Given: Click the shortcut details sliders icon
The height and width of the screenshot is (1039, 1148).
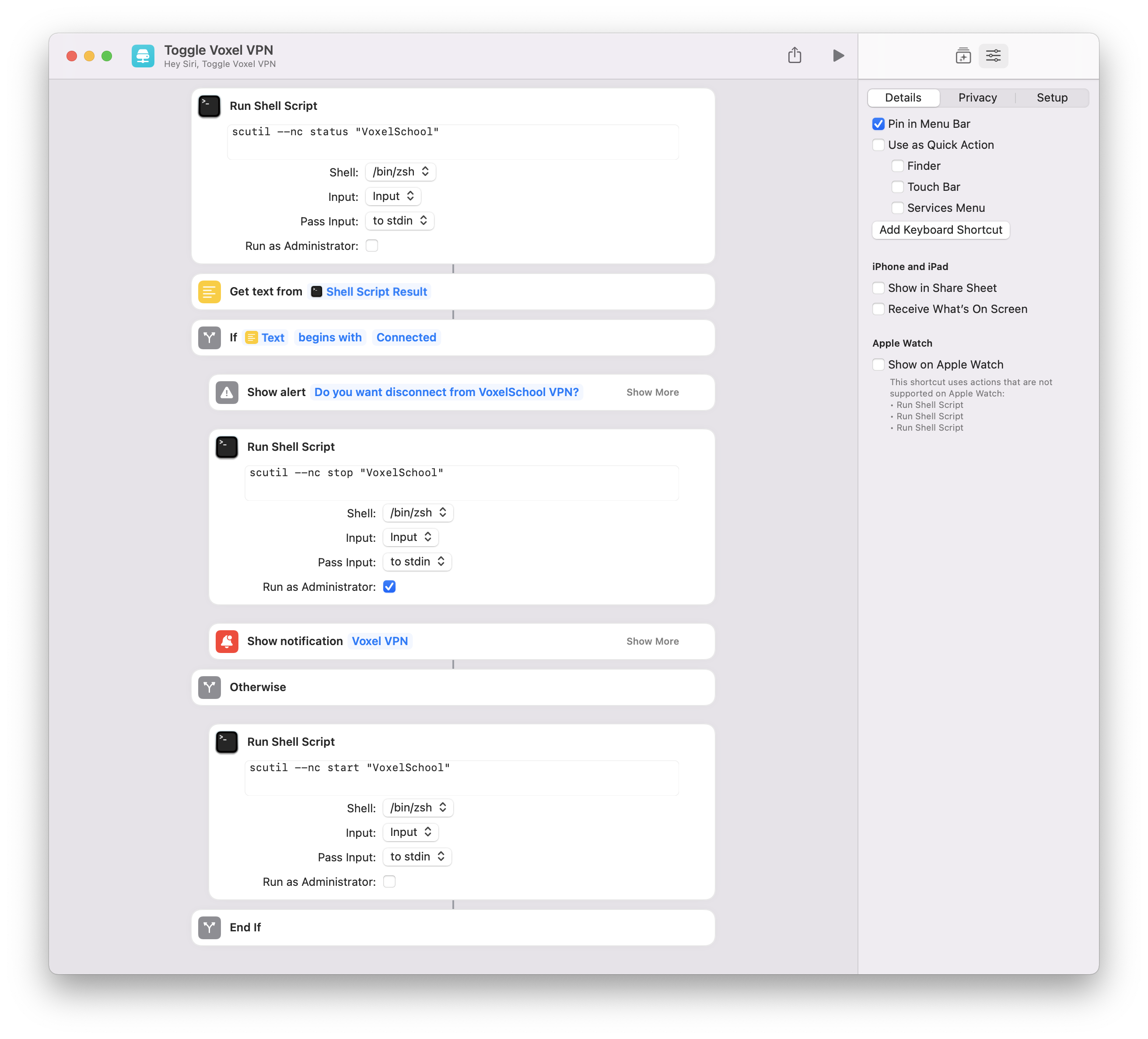Looking at the screenshot, I should 993,55.
